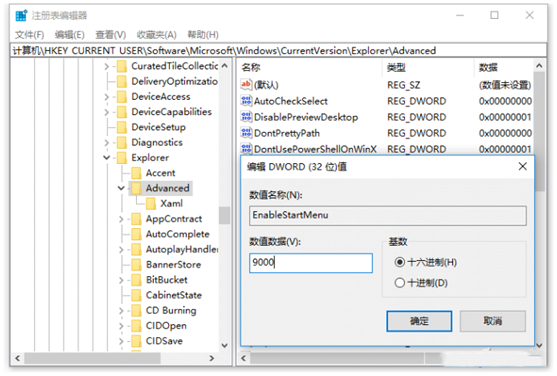This screenshot has height=376, width=557.
Task: Open the 文件(F) menu
Action: [29, 35]
